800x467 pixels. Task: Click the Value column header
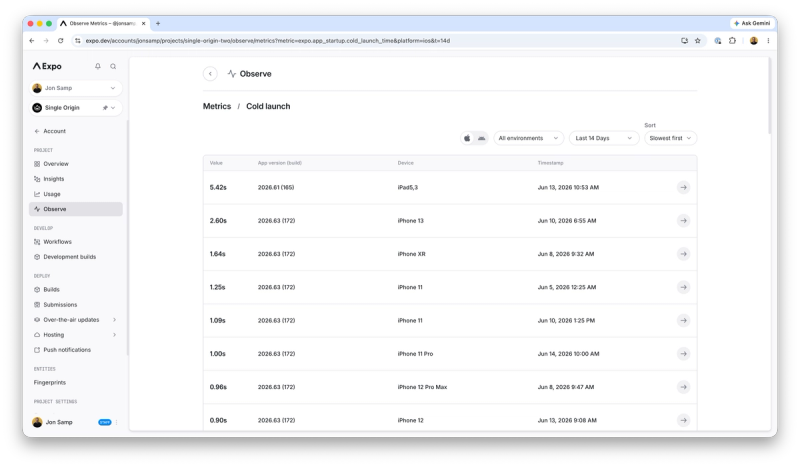point(216,163)
